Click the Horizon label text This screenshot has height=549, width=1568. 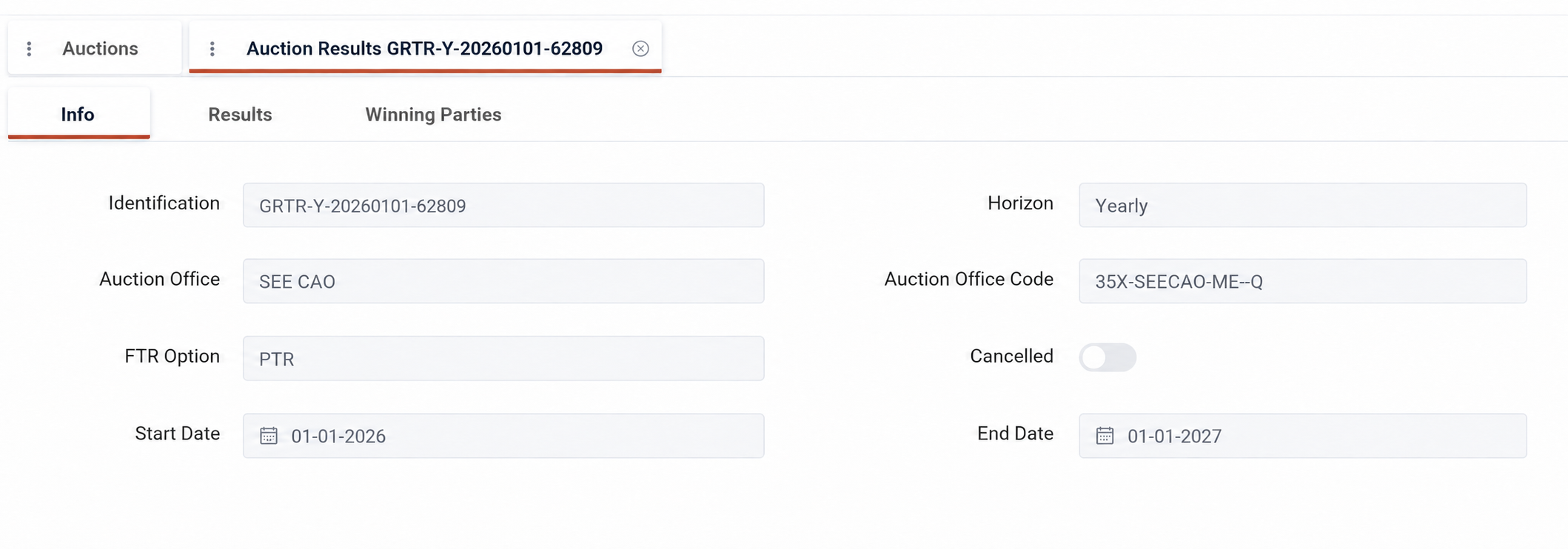point(1020,203)
